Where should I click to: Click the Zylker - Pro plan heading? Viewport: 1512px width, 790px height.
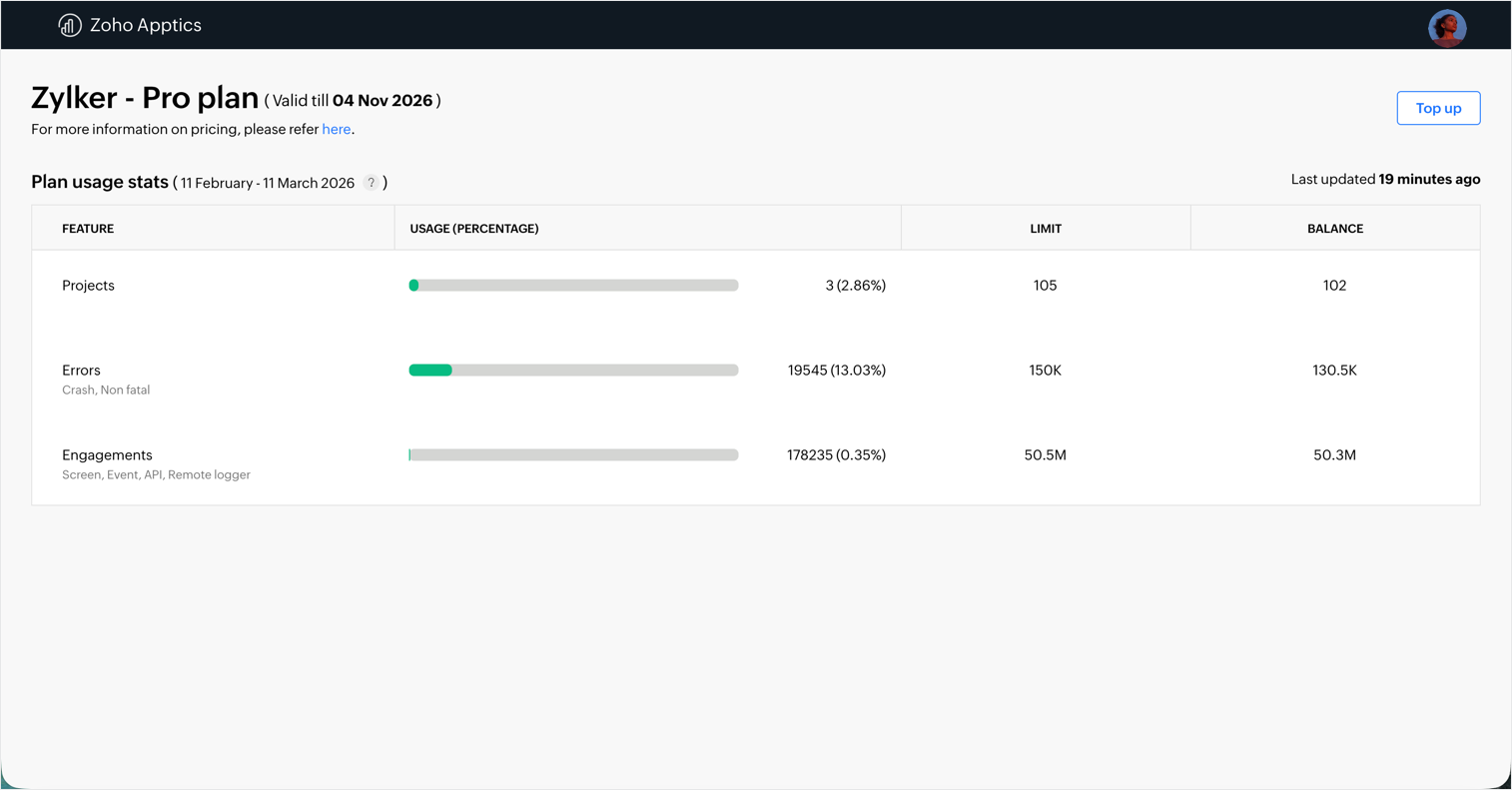click(145, 98)
